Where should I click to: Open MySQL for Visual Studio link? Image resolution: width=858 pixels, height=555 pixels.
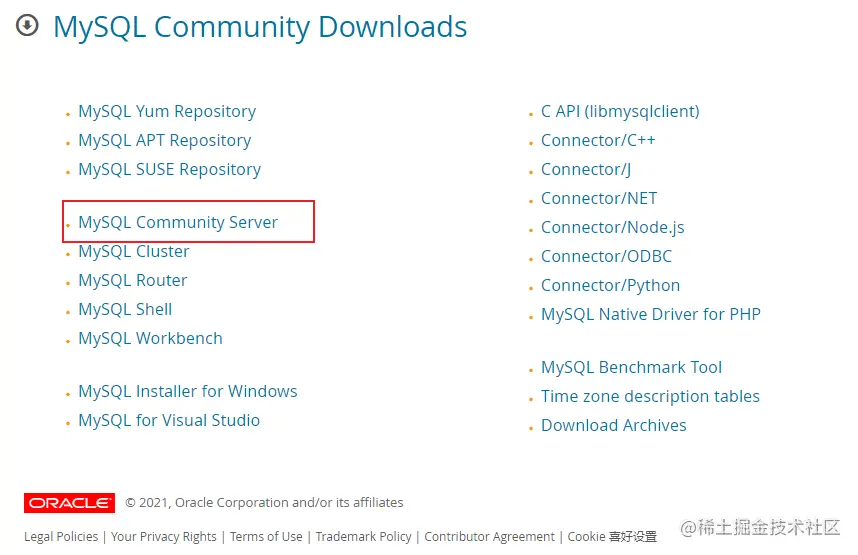(169, 420)
